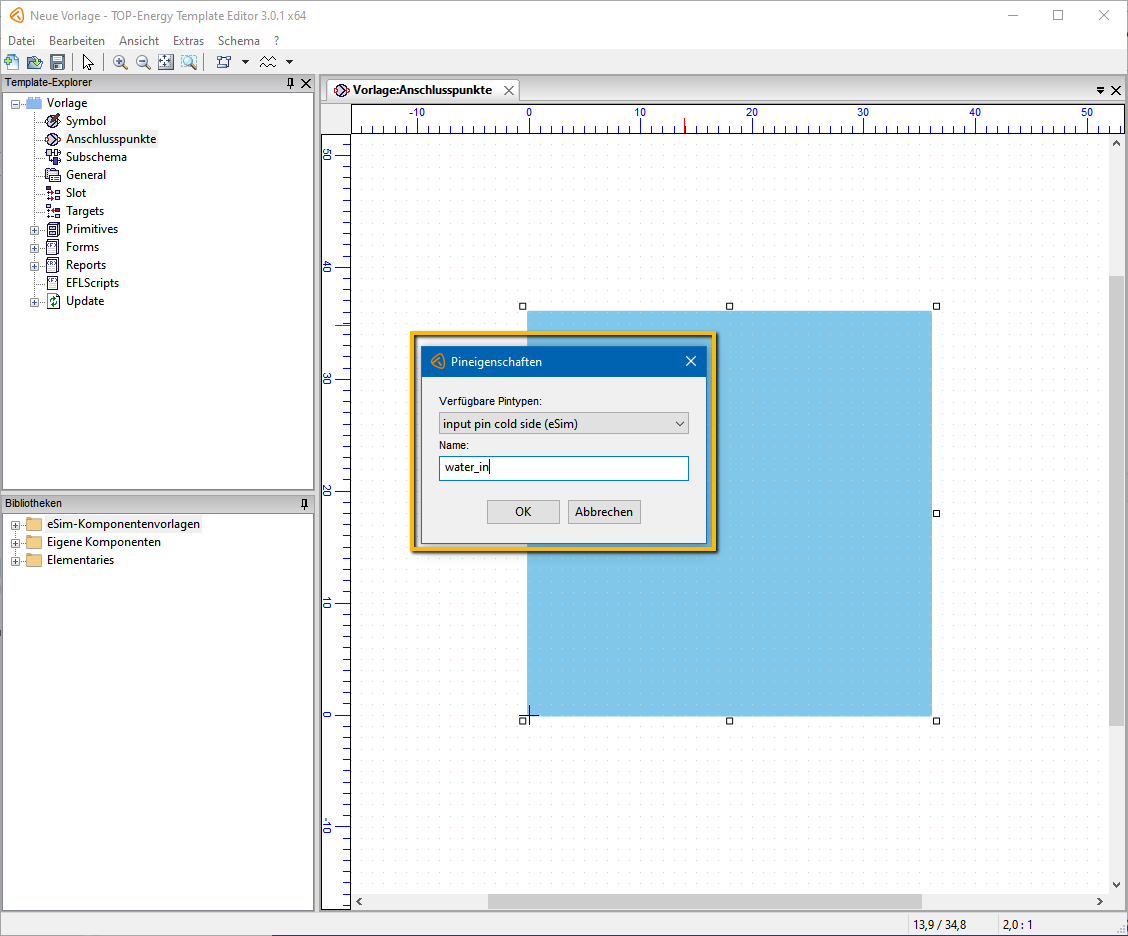
Task: Click the wavy line connection tool icon
Action: (268, 62)
